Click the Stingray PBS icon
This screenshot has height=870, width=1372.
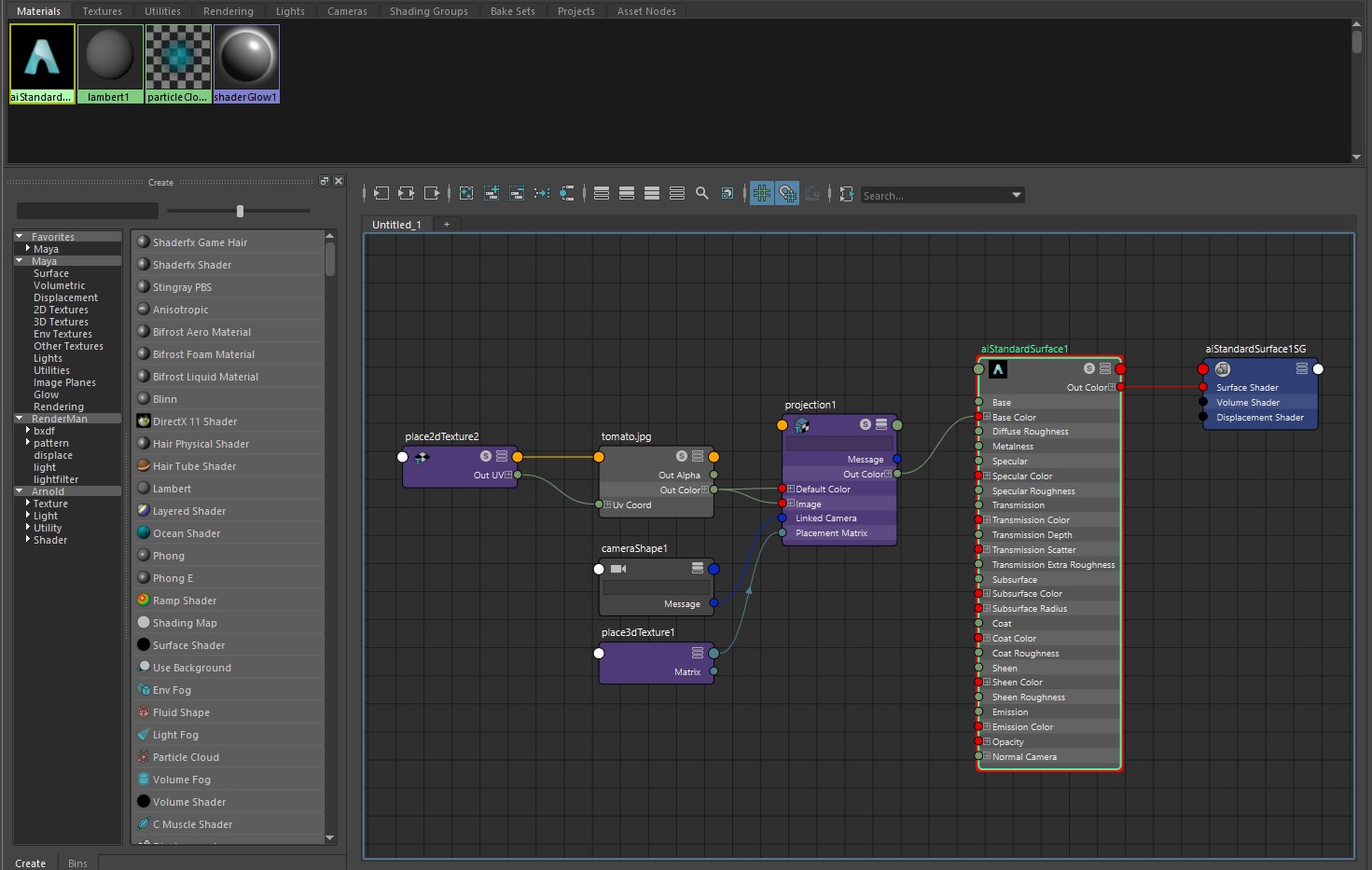click(144, 286)
